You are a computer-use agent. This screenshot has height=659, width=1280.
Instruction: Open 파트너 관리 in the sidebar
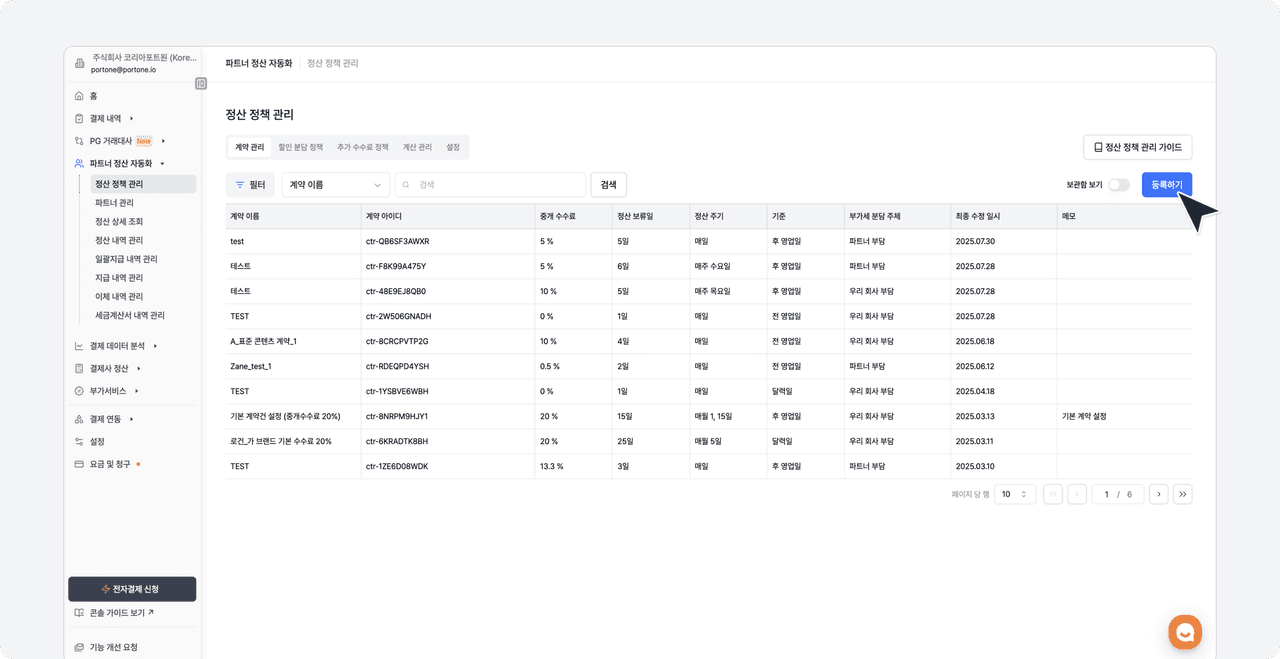[114, 203]
